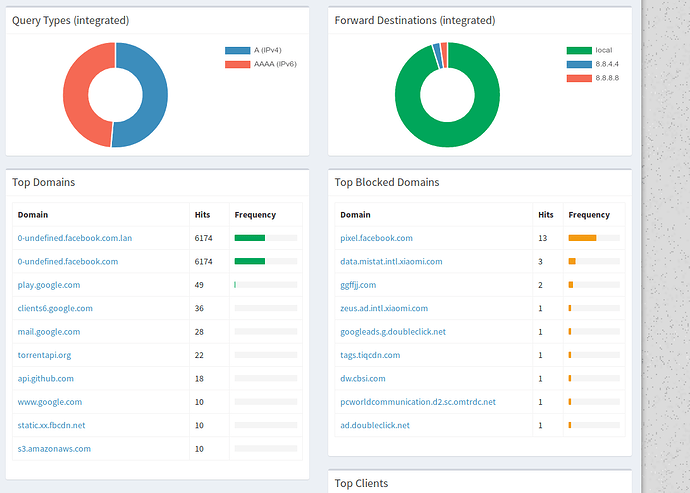690x493 pixels.
Task: Click the orange frequency bar for pixel.facebook.com
Action: (582, 238)
